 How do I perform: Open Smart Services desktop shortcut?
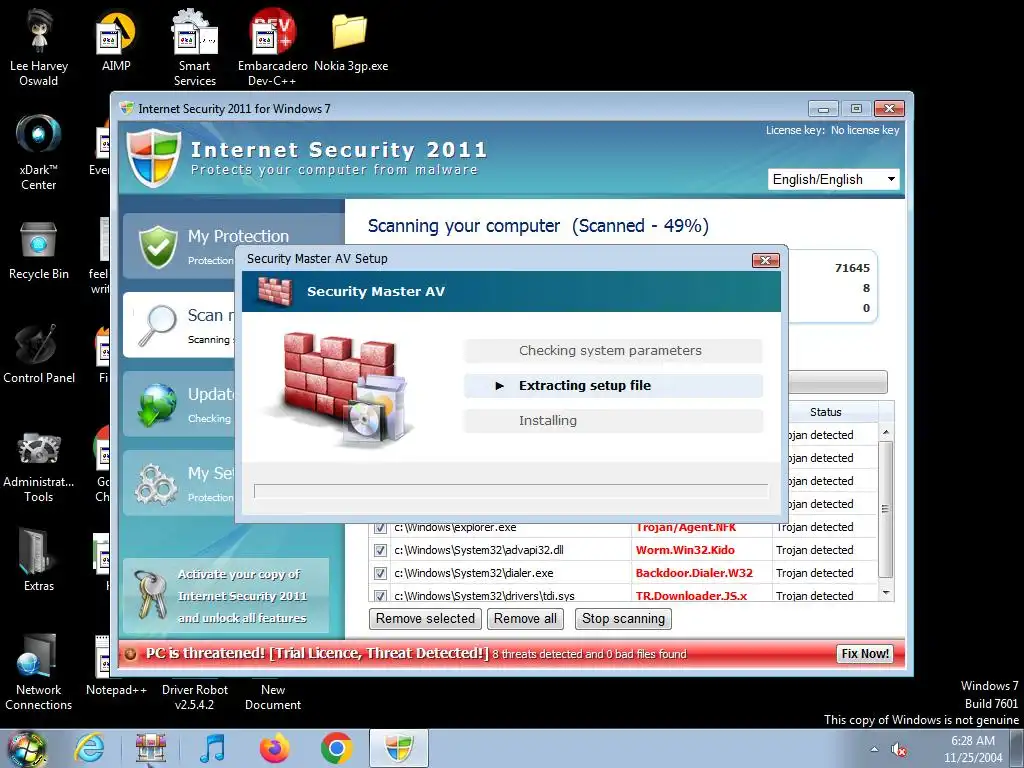tap(195, 47)
